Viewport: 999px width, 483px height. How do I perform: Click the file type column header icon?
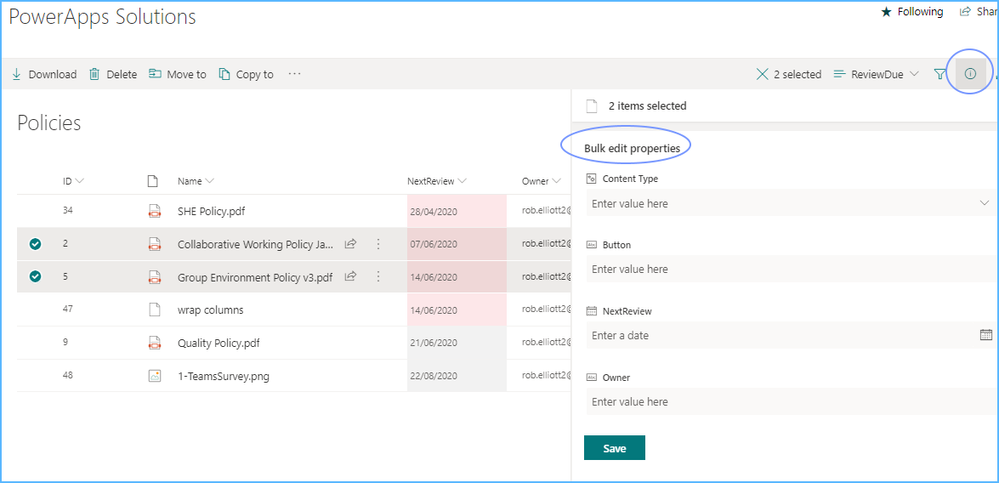[152, 181]
